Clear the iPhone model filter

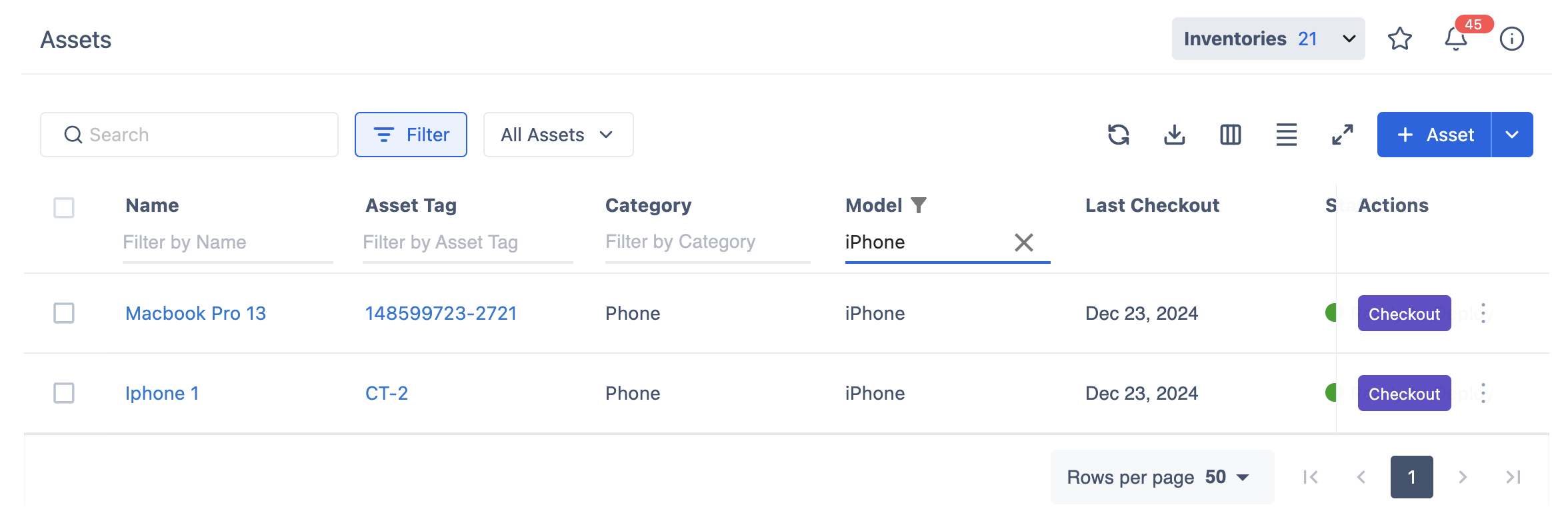(1023, 243)
